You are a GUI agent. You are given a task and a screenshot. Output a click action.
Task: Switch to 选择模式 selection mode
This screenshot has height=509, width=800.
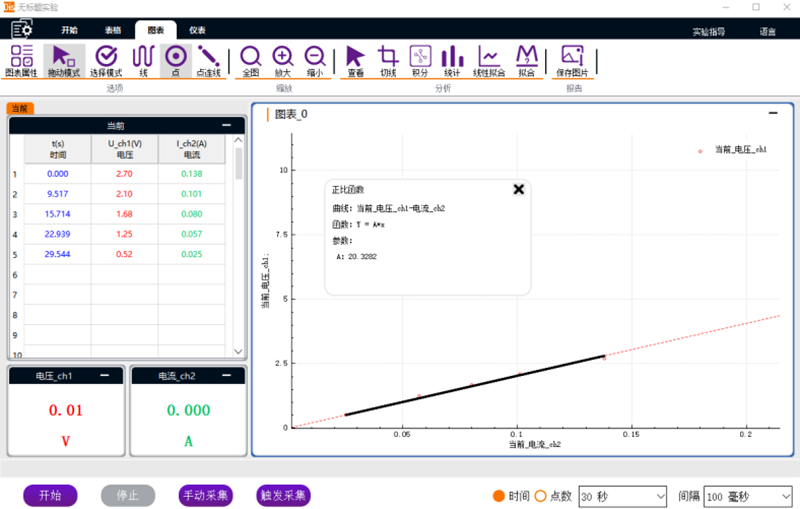pos(106,61)
